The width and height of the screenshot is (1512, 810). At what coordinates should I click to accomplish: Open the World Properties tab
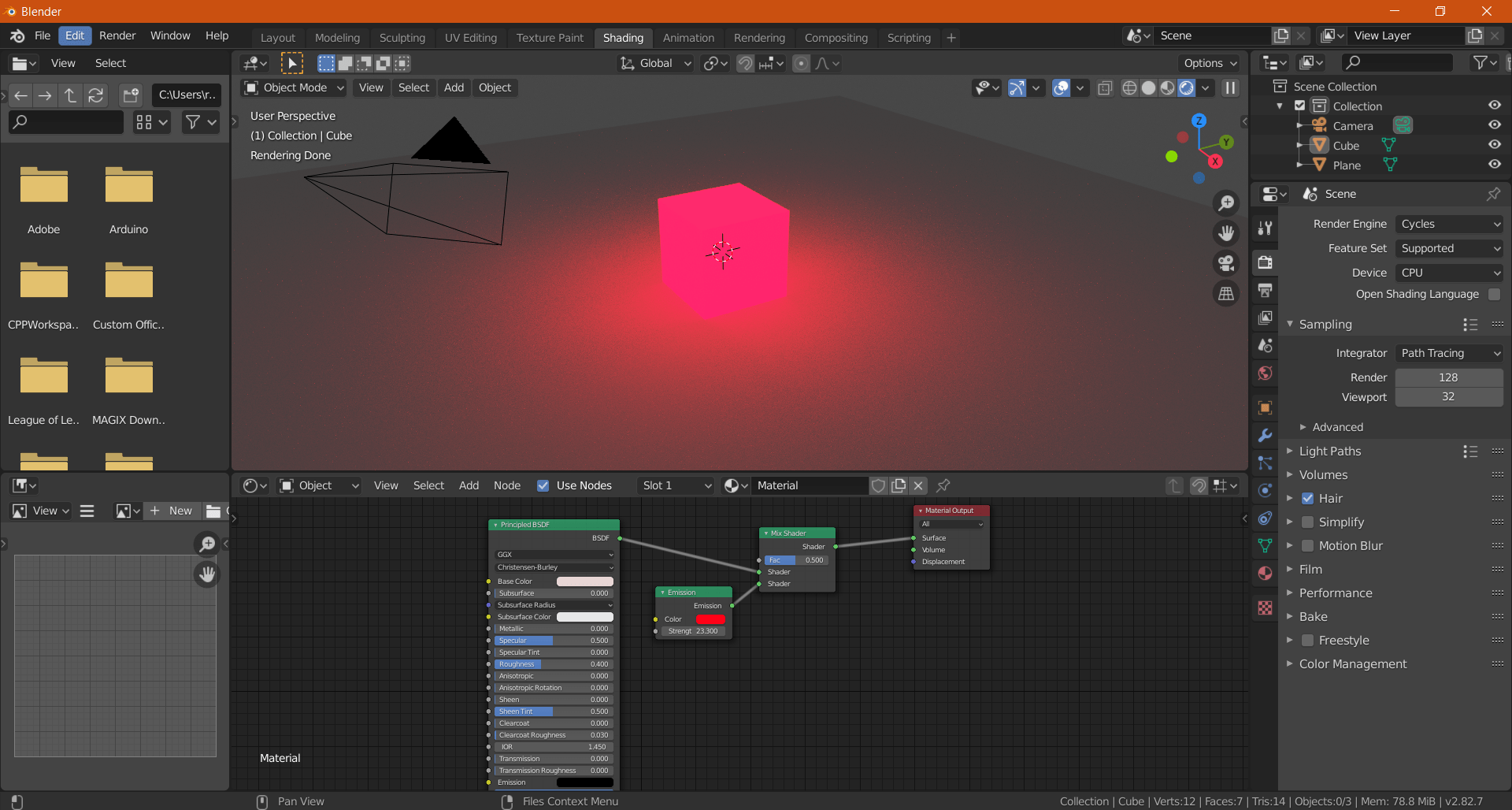point(1265,373)
